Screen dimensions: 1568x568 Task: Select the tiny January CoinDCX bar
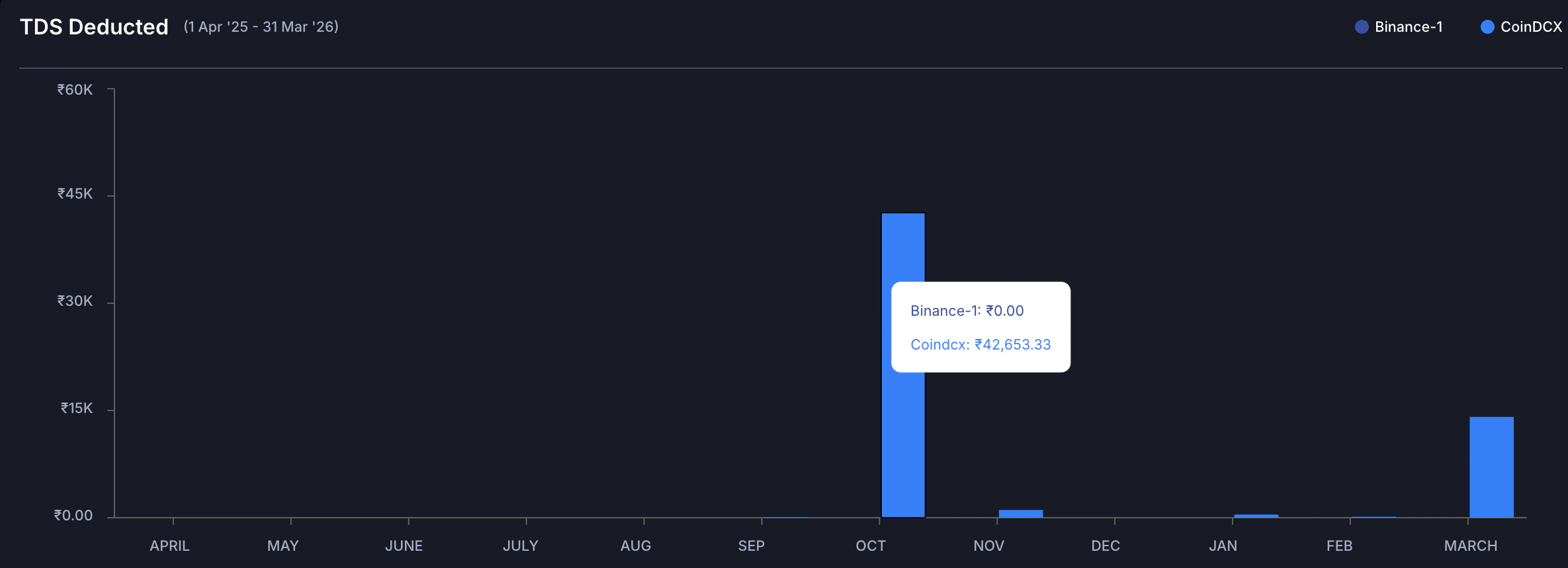pos(1256,516)
